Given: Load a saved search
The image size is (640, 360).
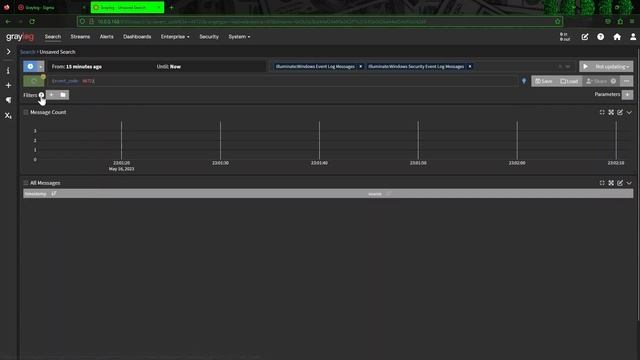Looking at the screenshot, I should pyautogui.click(x=569, y=81).
